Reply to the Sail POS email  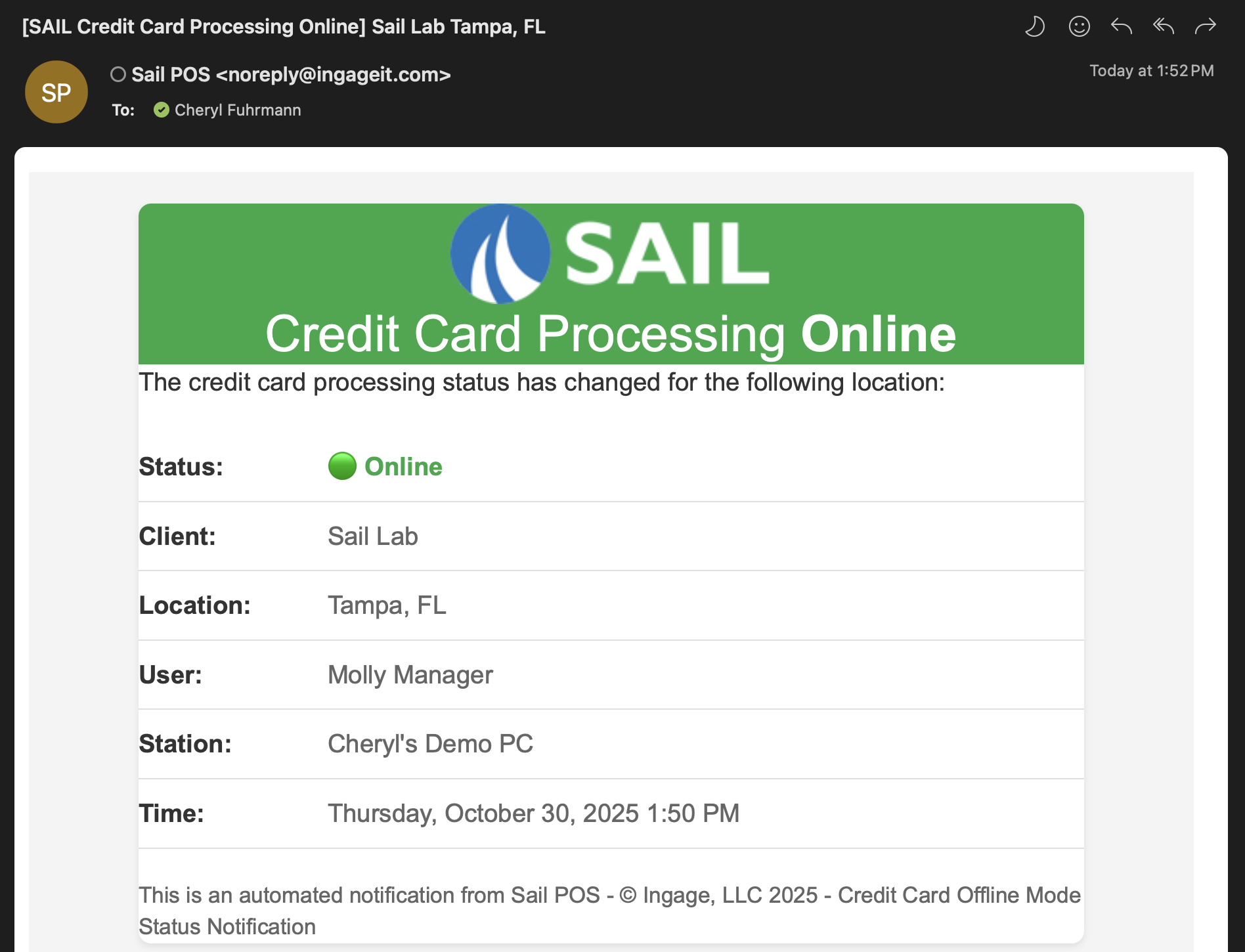tap(1121, 27)
